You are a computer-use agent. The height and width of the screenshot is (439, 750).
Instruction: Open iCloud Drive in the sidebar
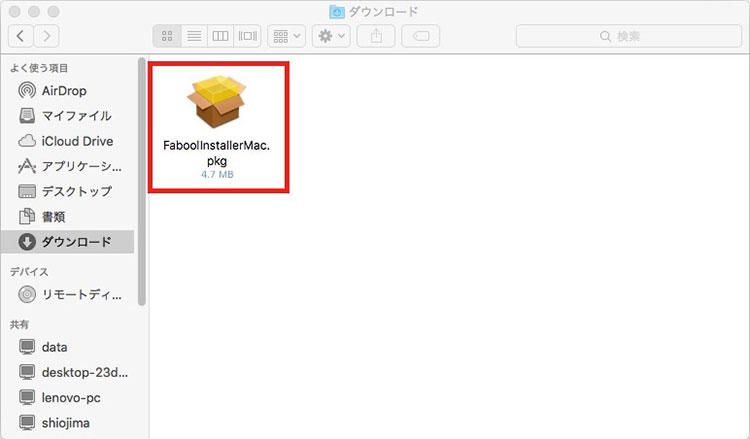(67, 141)
